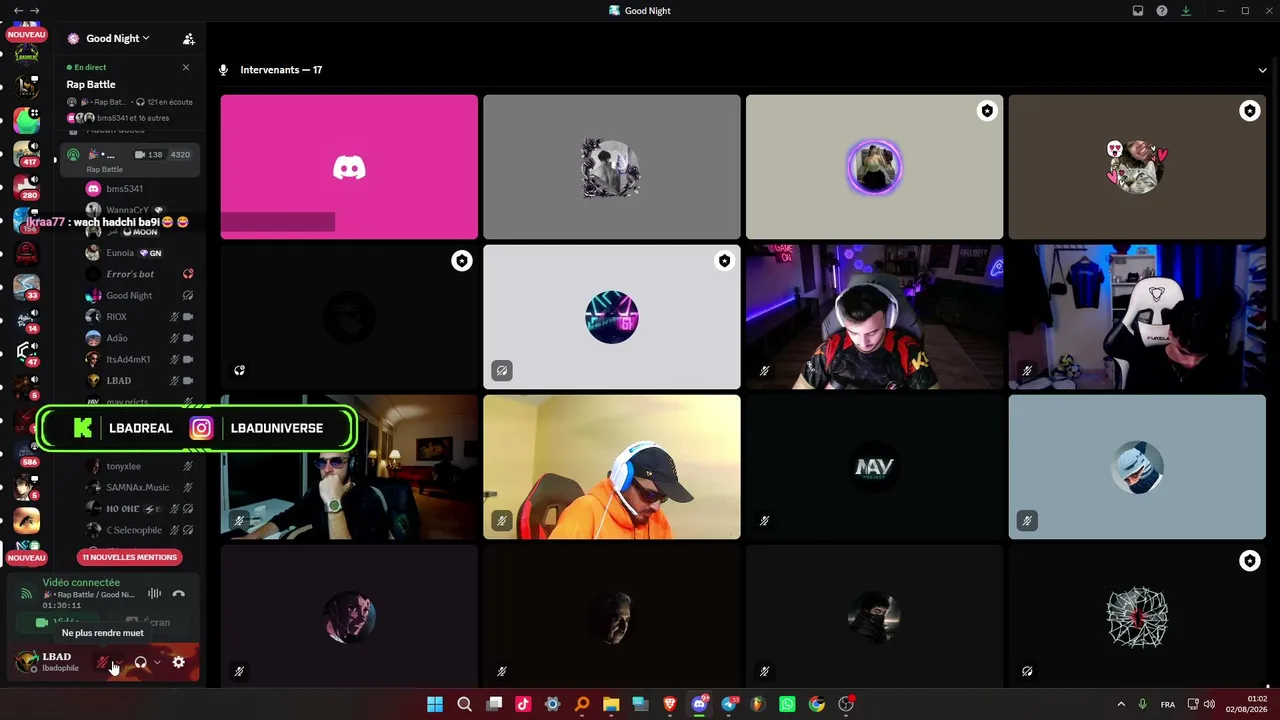Collapse the Intervenants section chevron
The image size is (1280, 720).
pyautogui.click(x=1262, y=70)
